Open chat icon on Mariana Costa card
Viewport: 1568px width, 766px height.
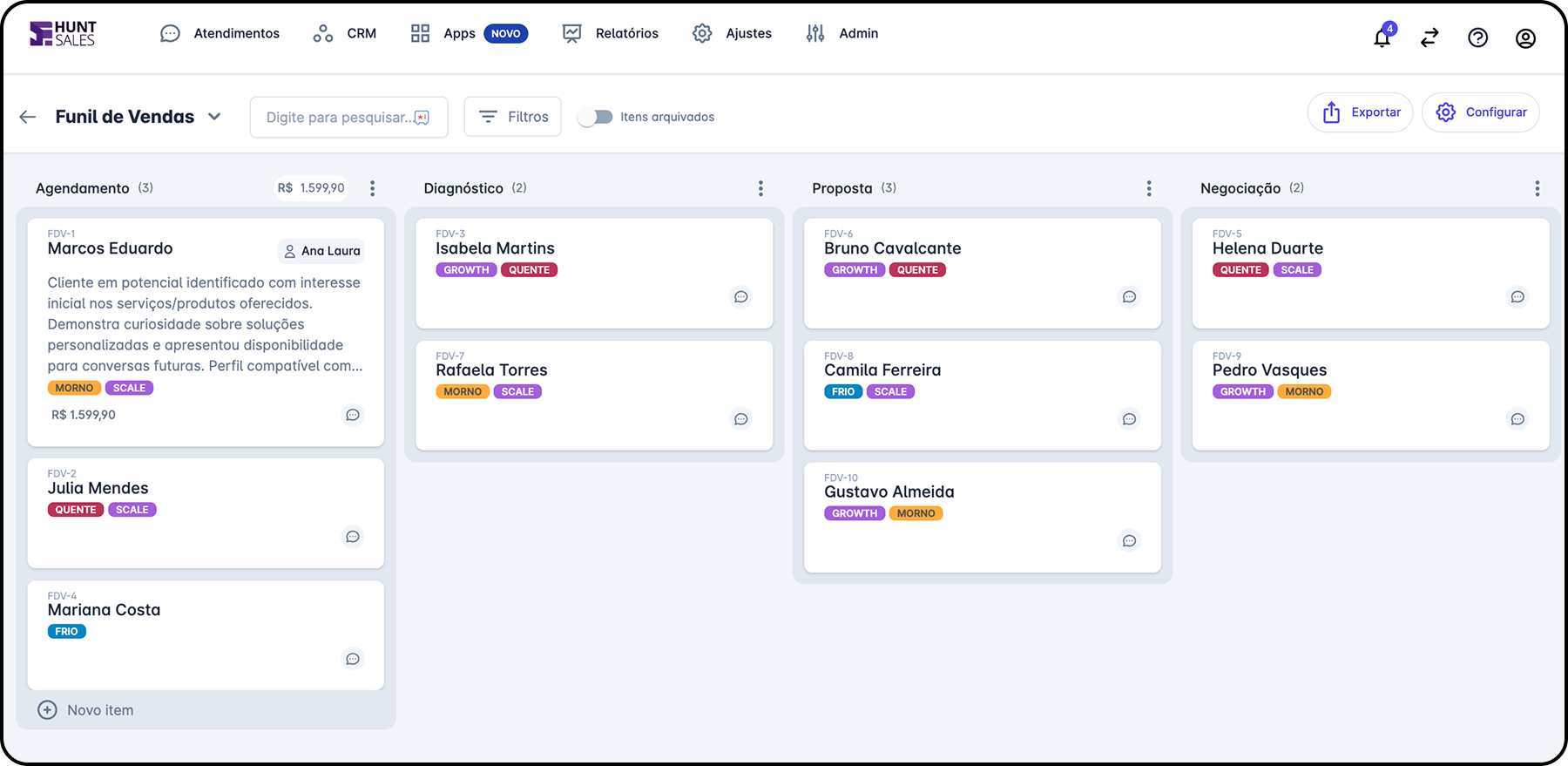click(x=353, y=659)
